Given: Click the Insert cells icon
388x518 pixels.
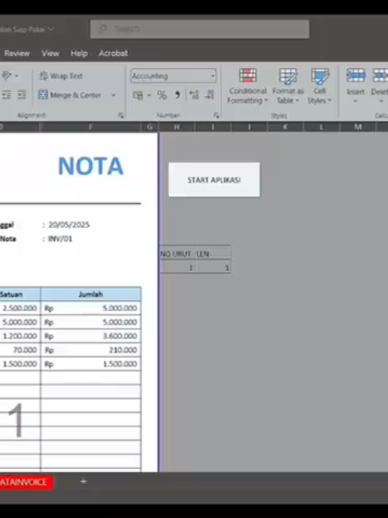Looking at the screenshot, I should click(x=356, y=76).
